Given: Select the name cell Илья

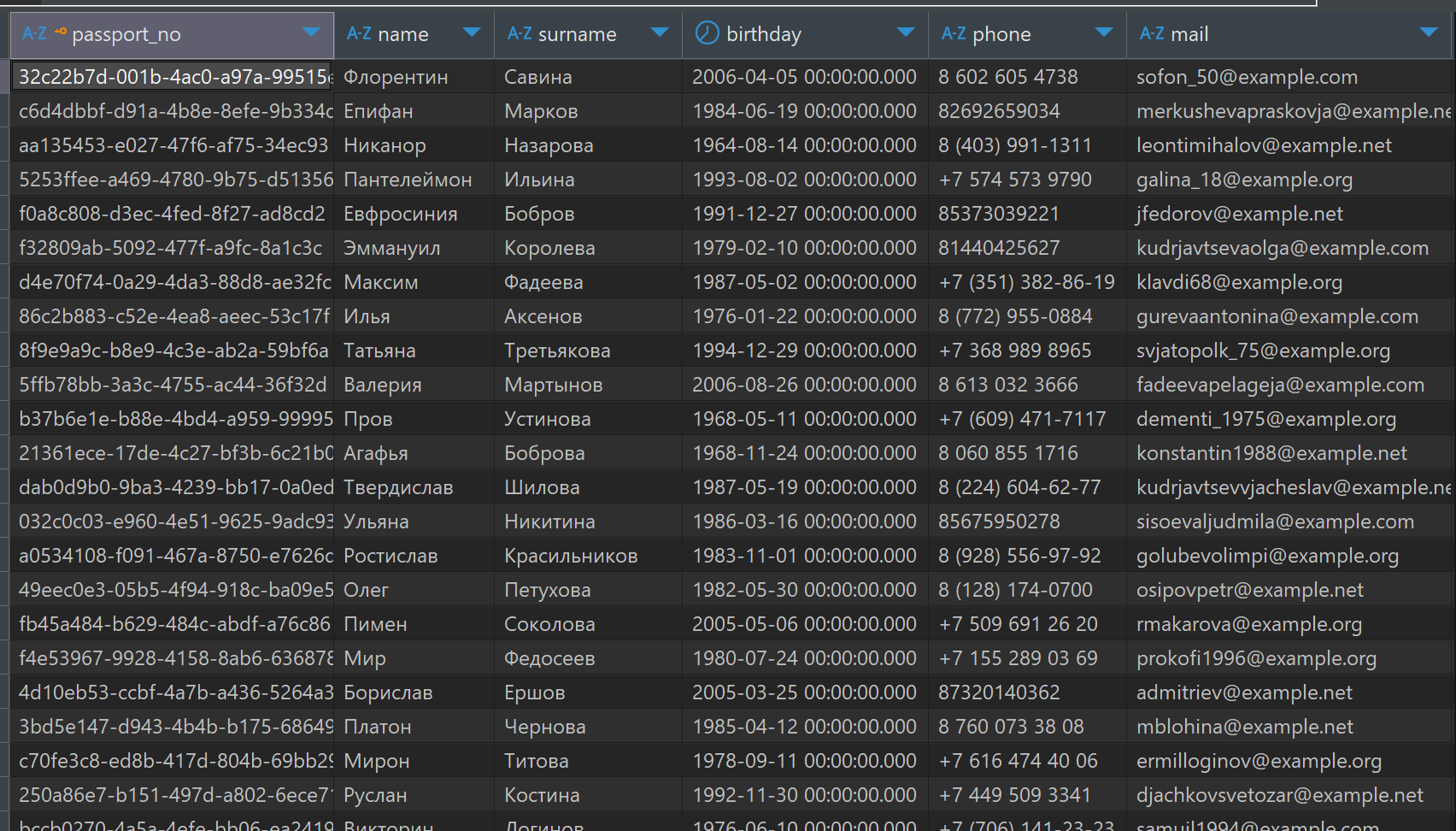Looking at the screenshot, I should (x=414, y=316).
